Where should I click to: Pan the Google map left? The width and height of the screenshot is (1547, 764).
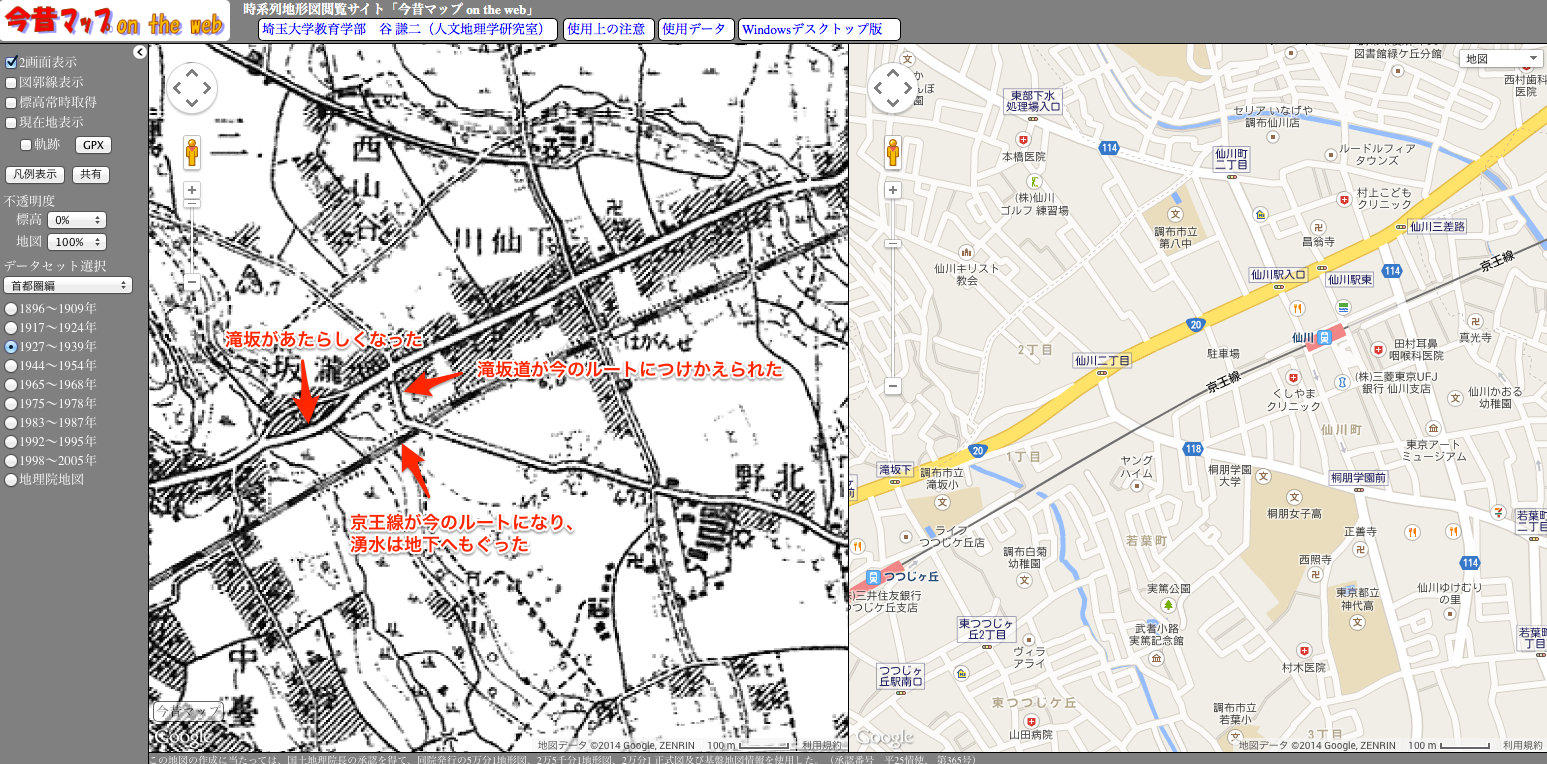pos(878,89)
